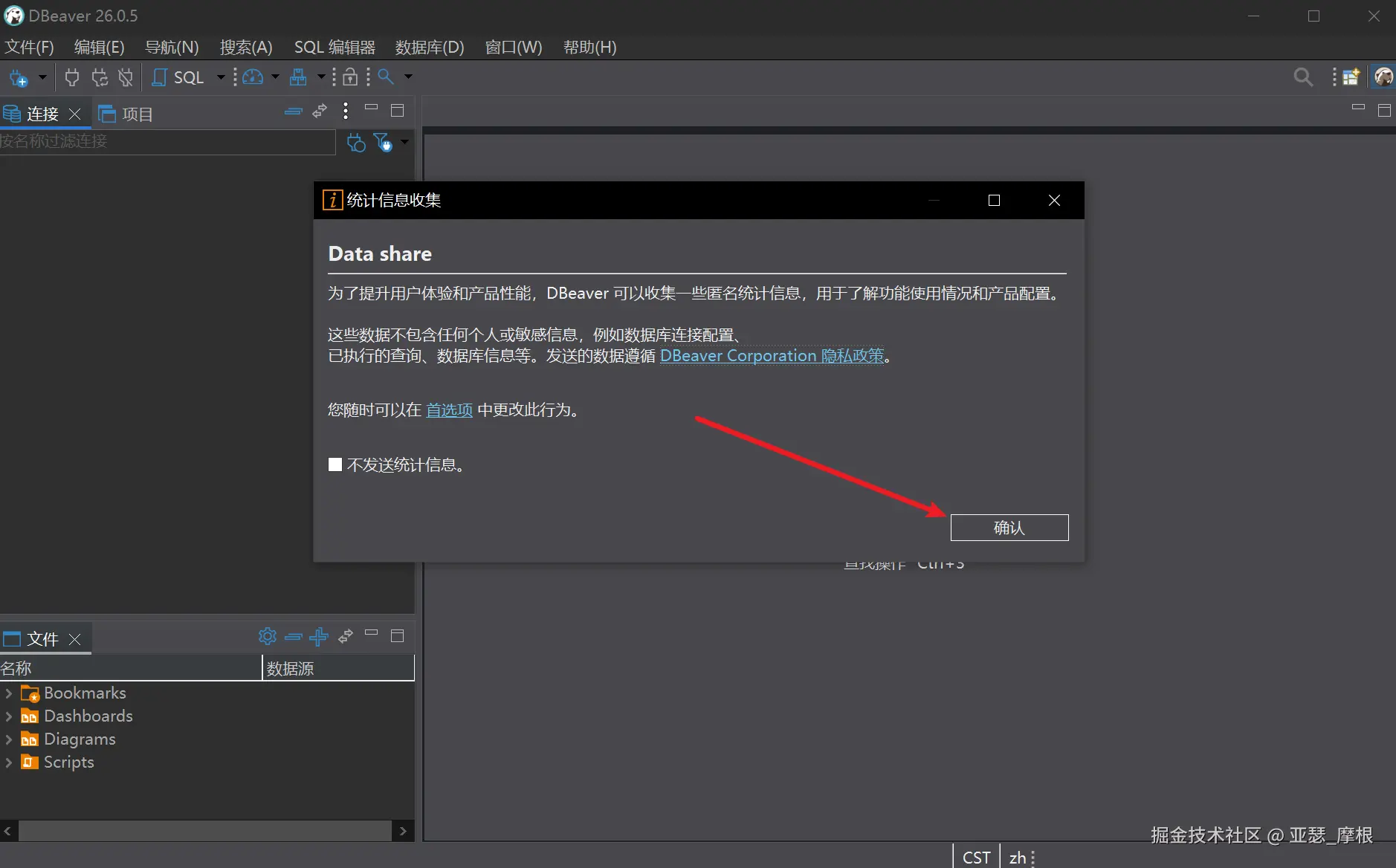The image size is (1396, 868).
Task: Expand the SQL button dropdown arrow
Action: [220, 77]
